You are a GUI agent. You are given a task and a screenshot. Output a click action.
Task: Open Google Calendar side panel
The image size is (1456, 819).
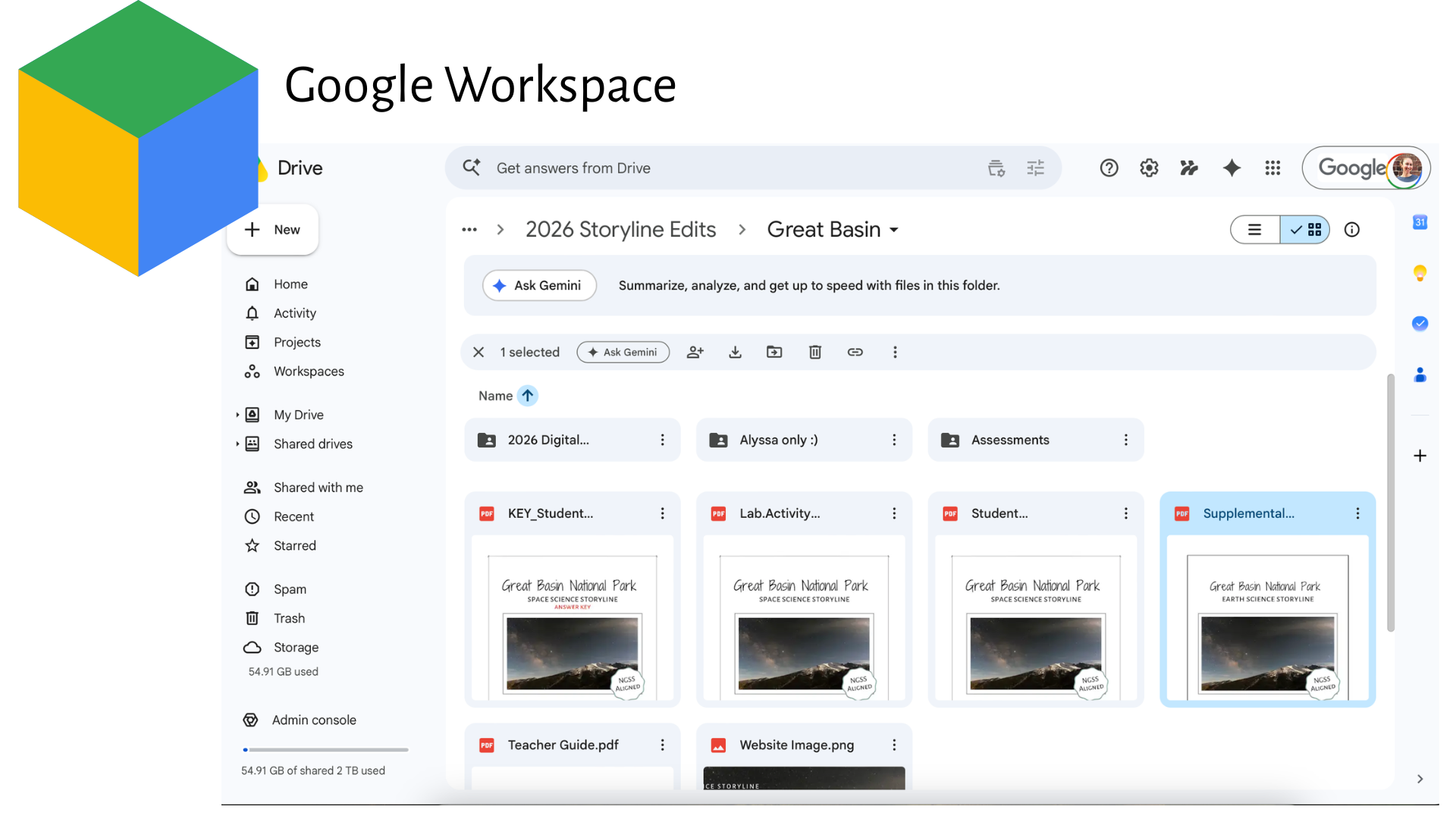coord(1420,222)
